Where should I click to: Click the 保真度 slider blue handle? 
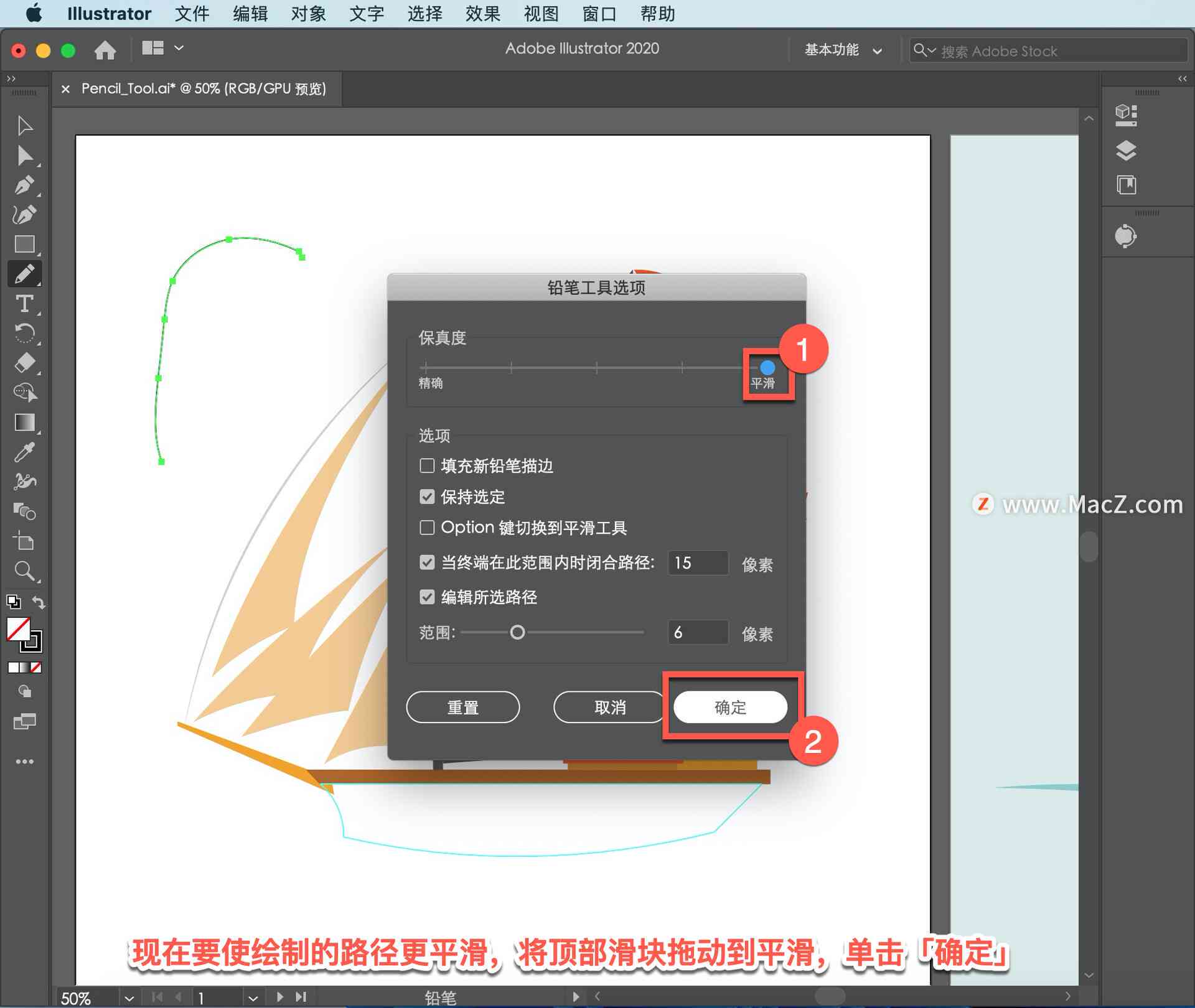tap(767, 367)
